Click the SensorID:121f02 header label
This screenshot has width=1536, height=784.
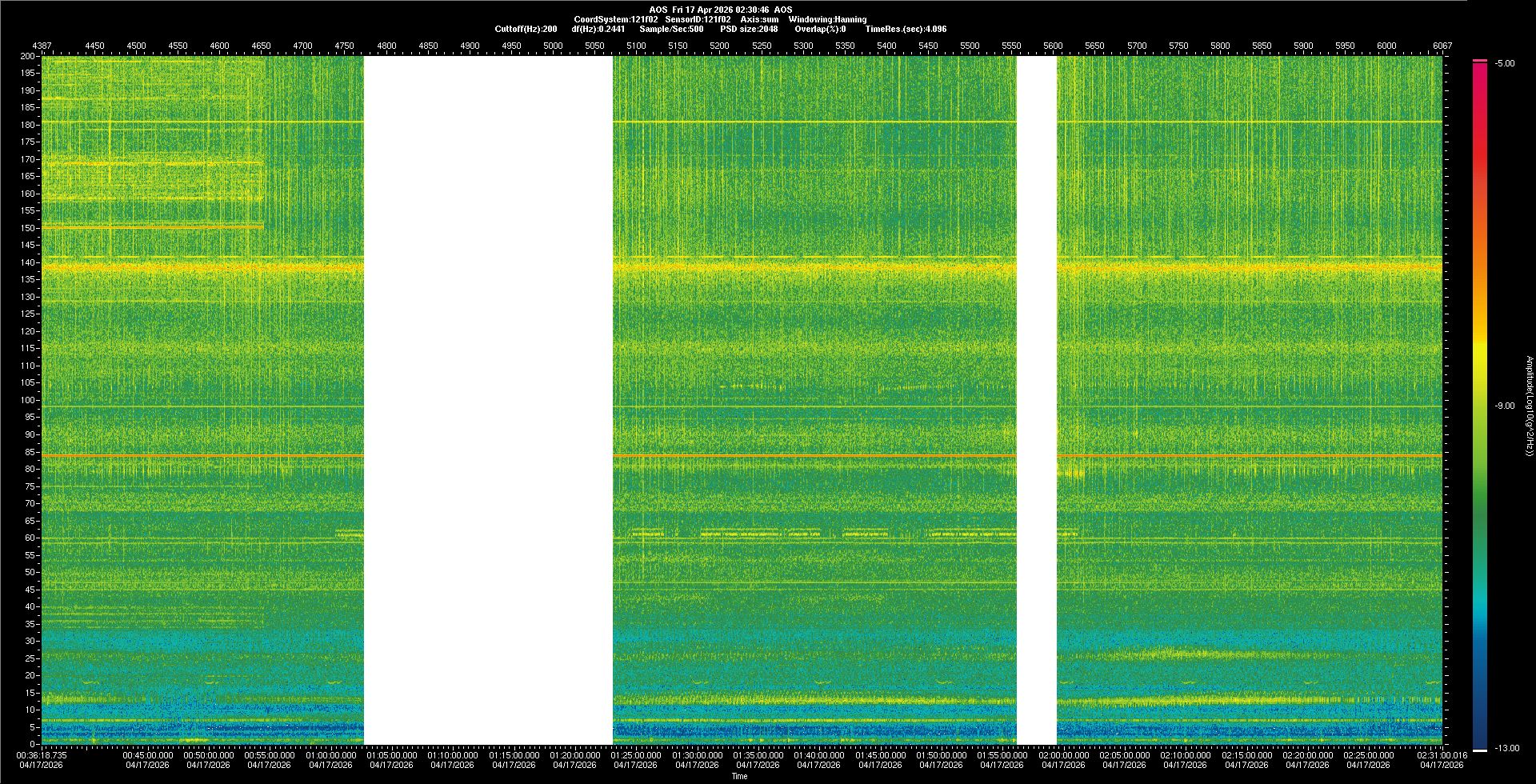point(698,19)
